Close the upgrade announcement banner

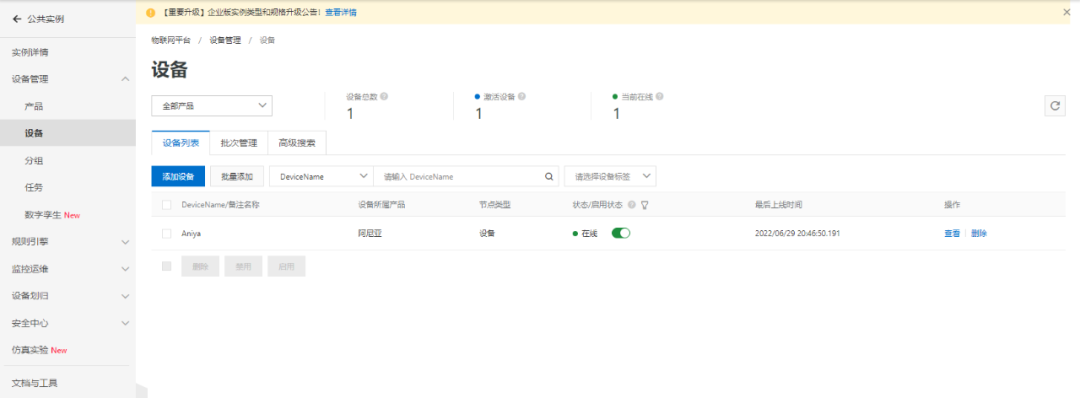point(1067,12)
